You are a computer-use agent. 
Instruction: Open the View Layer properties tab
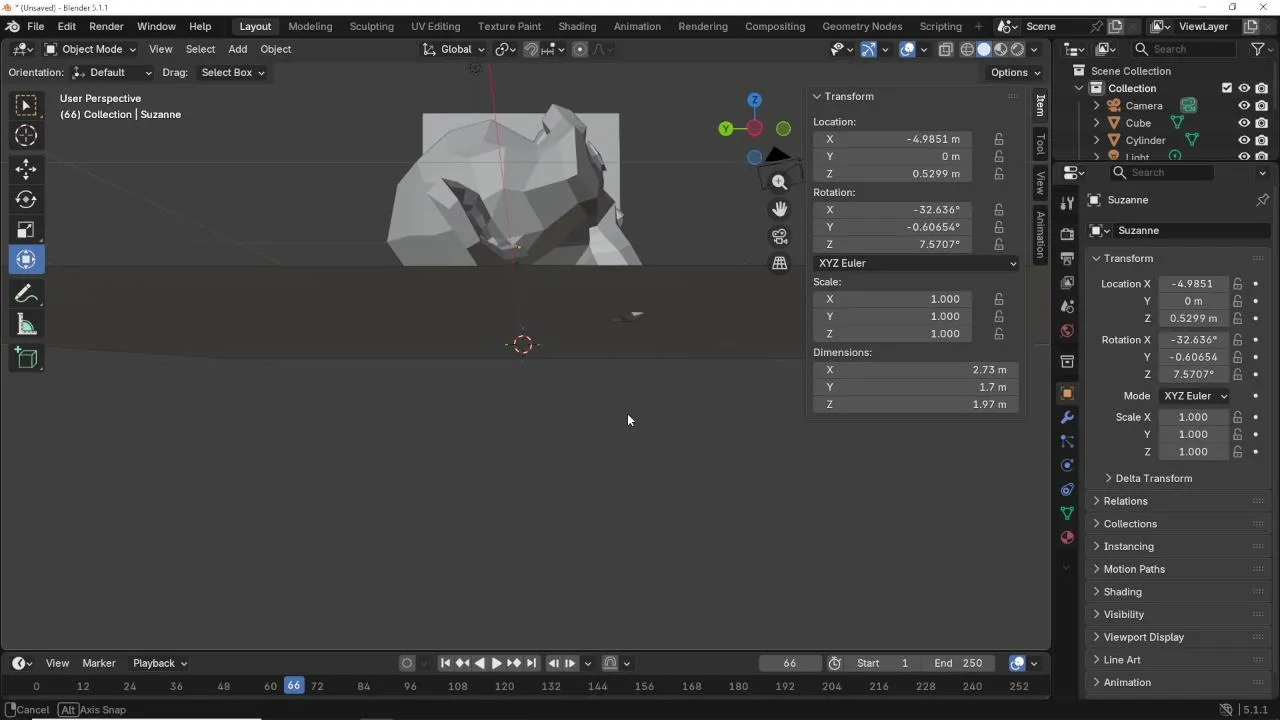[1067, 282]
